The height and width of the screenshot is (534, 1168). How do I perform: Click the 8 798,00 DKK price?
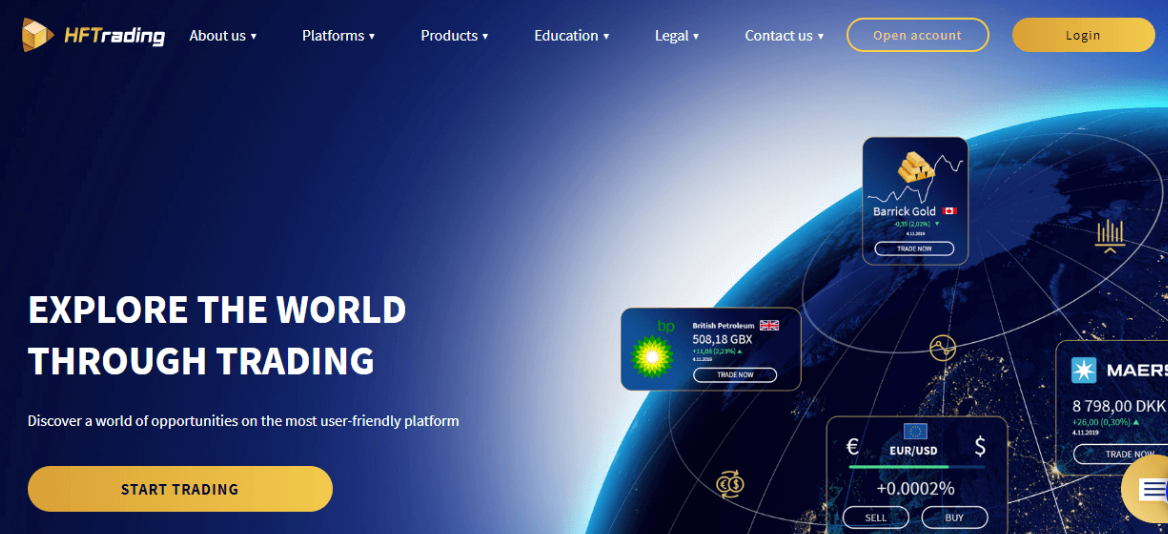(1118, 407)
